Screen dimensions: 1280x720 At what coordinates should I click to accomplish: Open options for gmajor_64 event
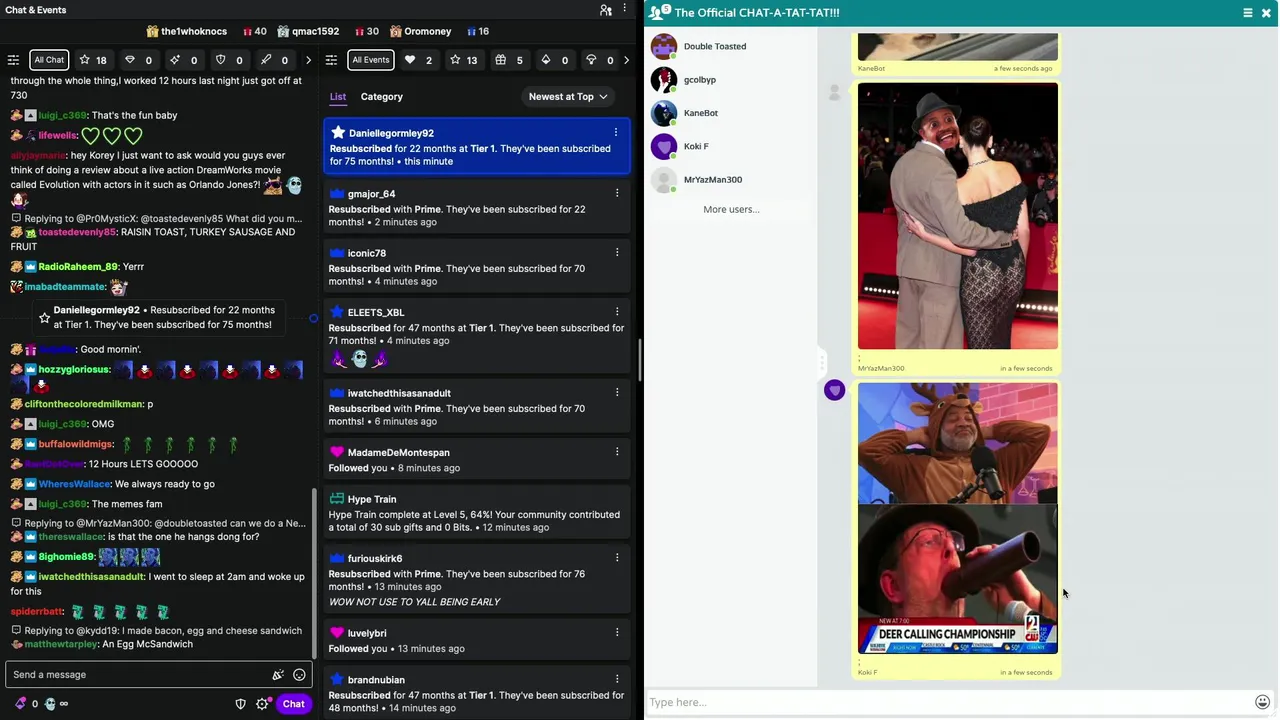click(x=616, y=193)
